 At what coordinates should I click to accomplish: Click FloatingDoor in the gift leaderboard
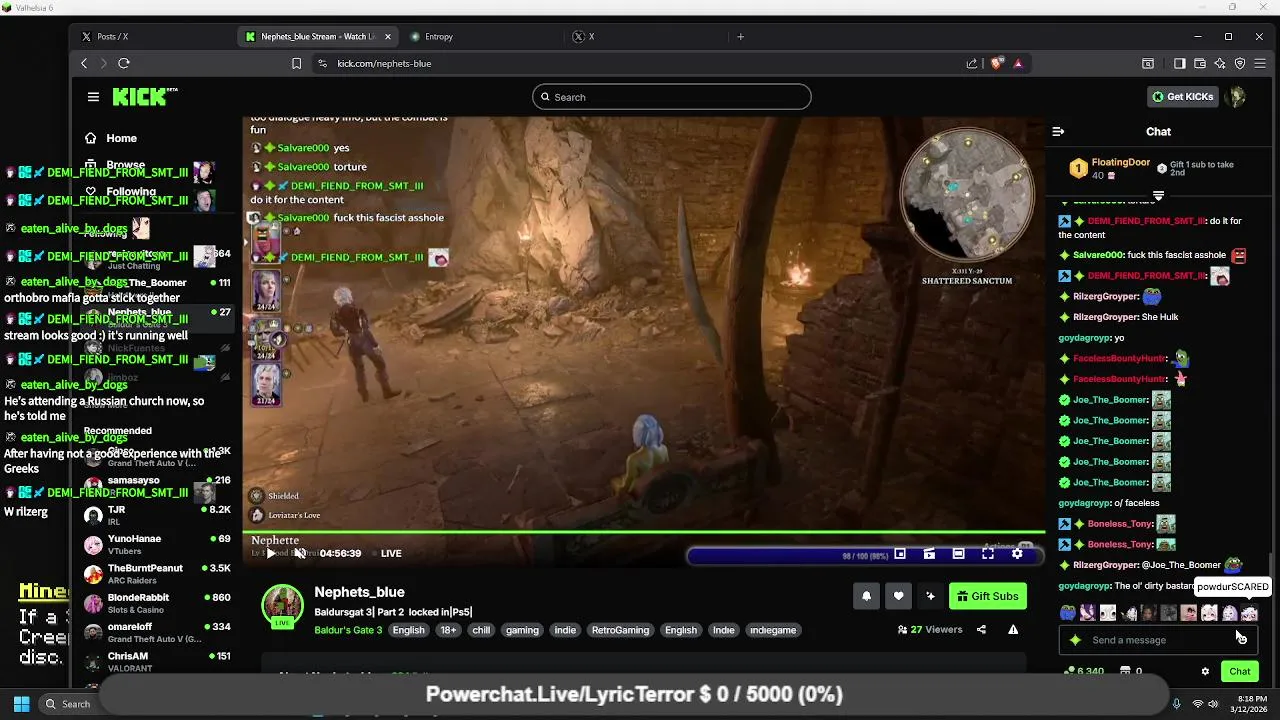click(1120, 162)
